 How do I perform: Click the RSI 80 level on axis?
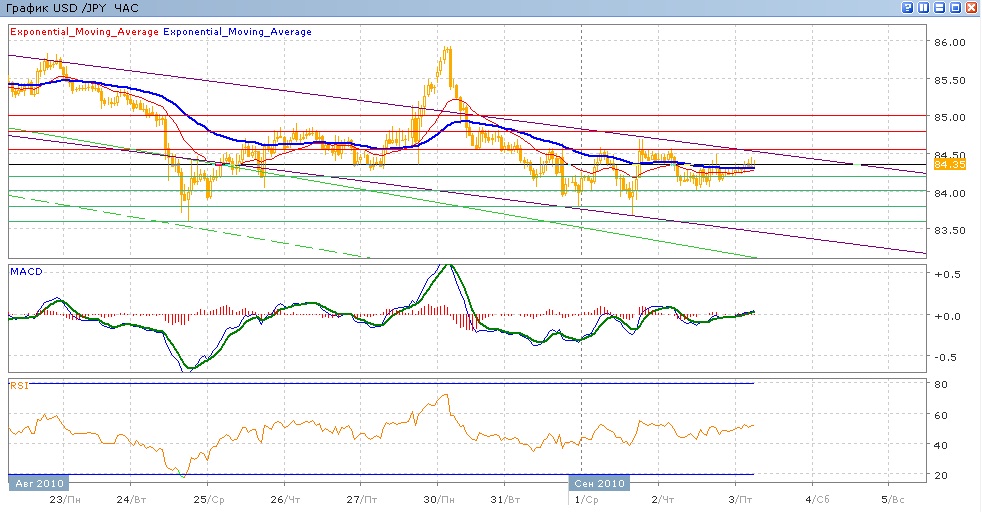(x=941, y=384)
